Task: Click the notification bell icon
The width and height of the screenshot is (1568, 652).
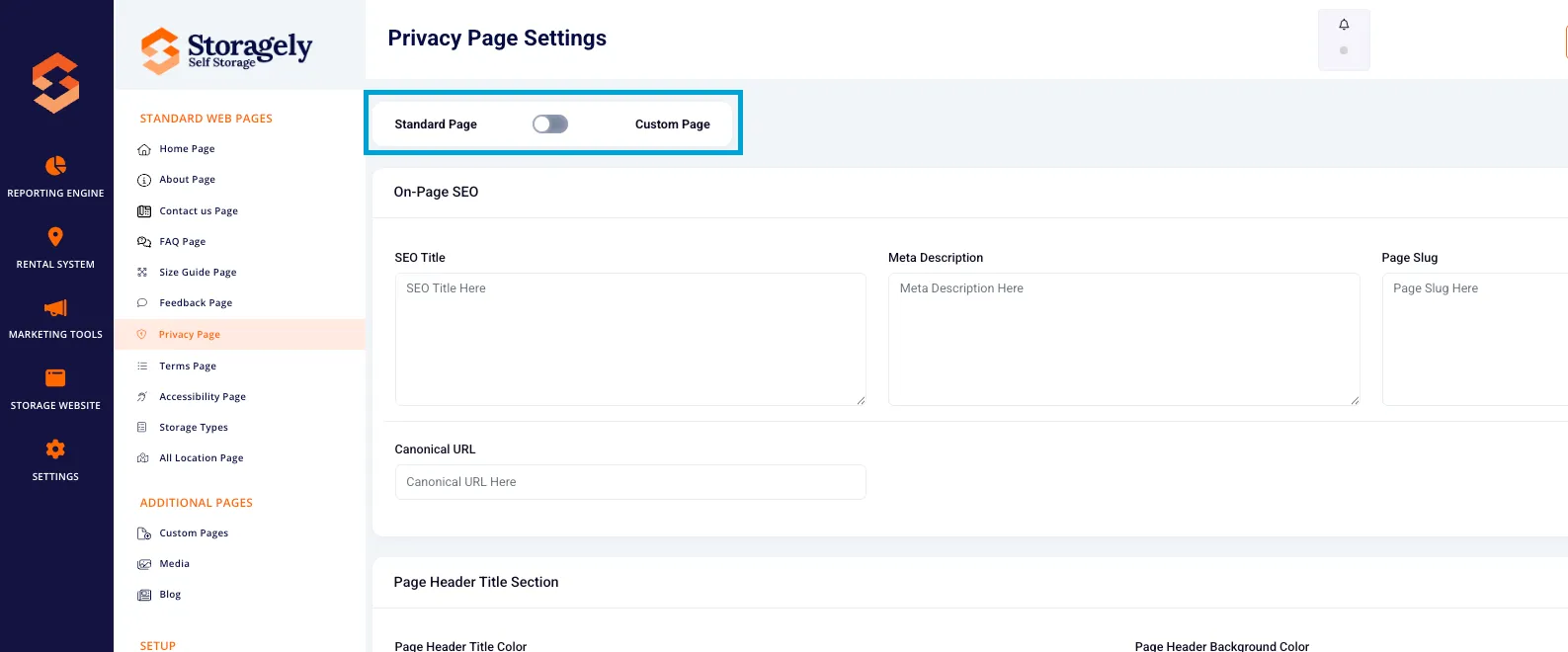Action: [x=1344, y=25]
